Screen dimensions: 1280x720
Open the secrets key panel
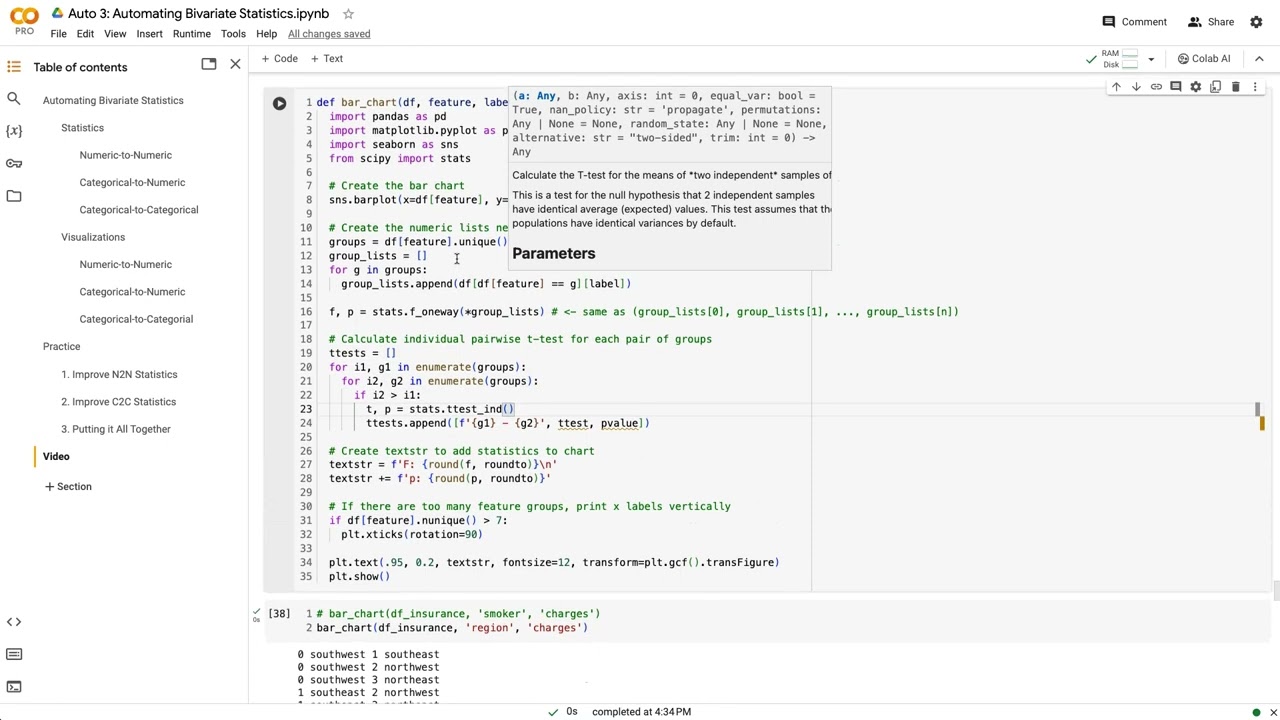click(x=14, y=163)
